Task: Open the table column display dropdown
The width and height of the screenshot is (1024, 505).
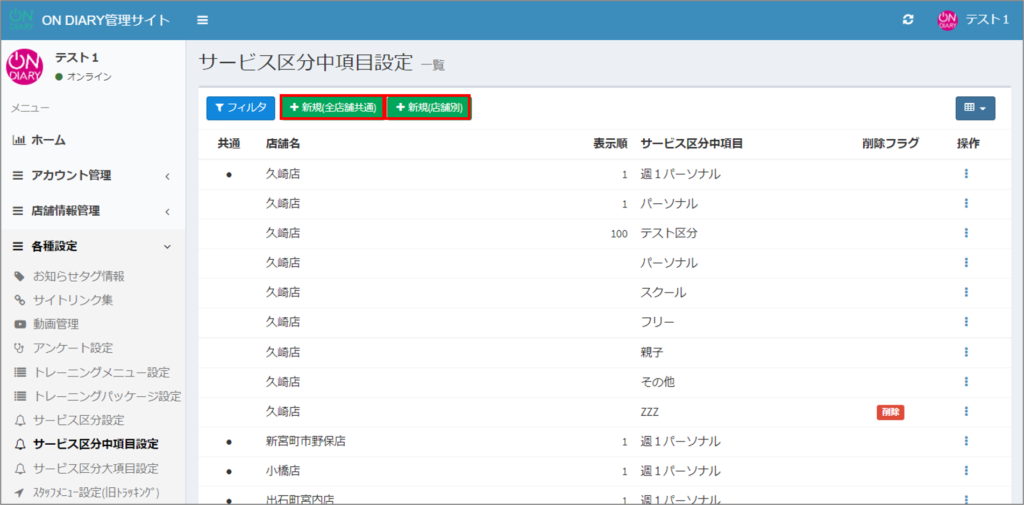Action: (974, 107)
